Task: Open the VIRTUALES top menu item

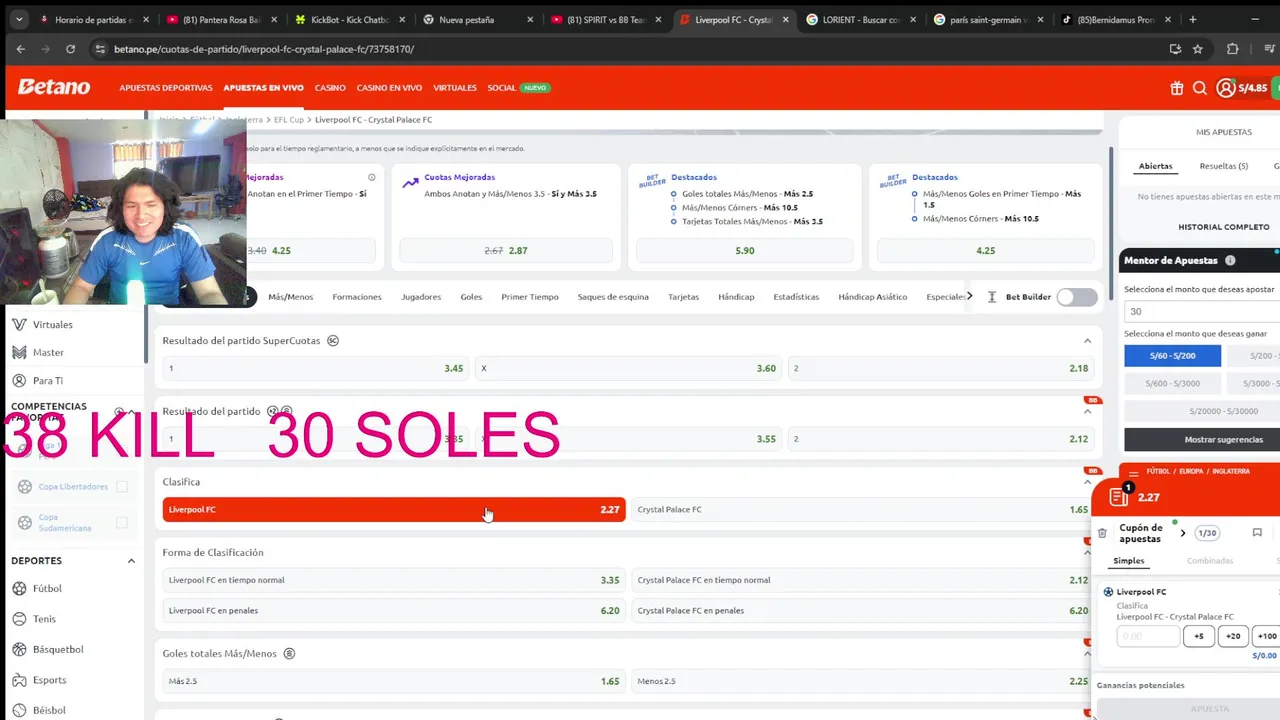Action: [x=455, y=88]
